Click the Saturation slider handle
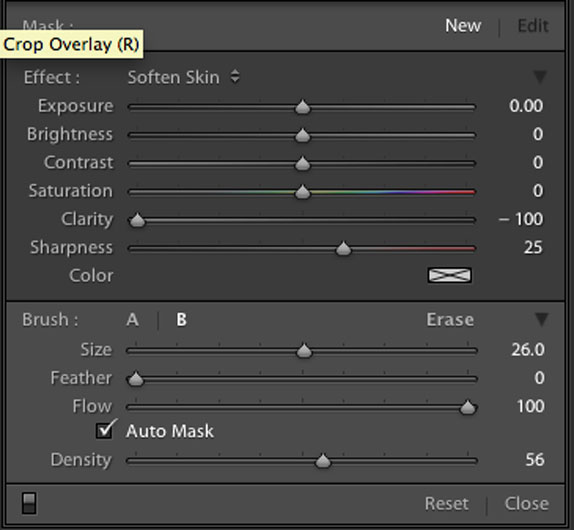574x530 pixels. pos(302,191)
